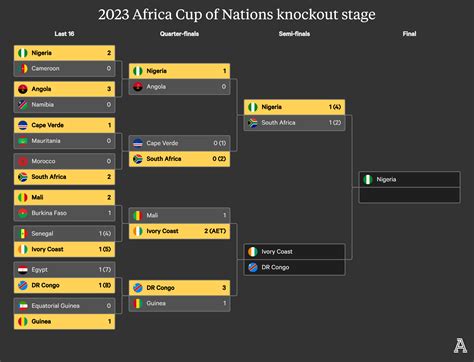Click the 2023 Africa Cup of Nations title
474x362 pixels.
237,15
